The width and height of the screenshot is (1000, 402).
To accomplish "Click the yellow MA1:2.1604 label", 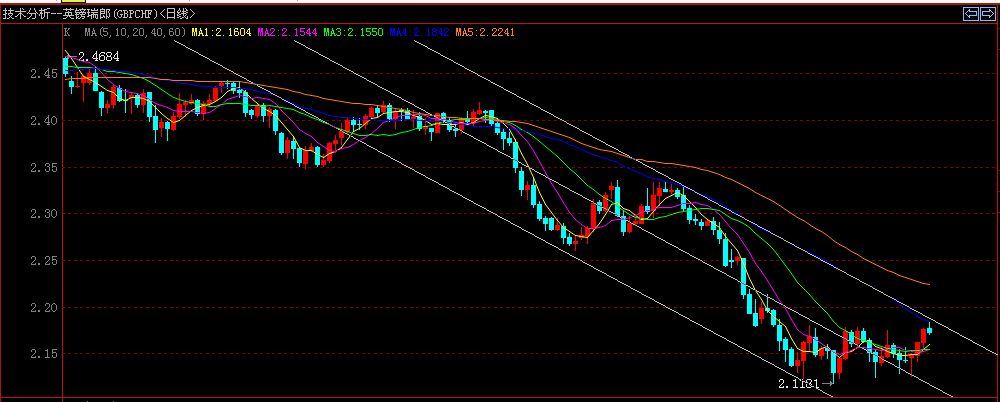I will click(x=221, y=32).
